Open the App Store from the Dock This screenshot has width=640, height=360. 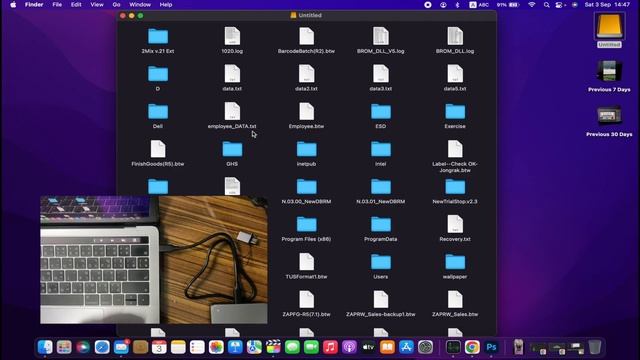point(406,347)
